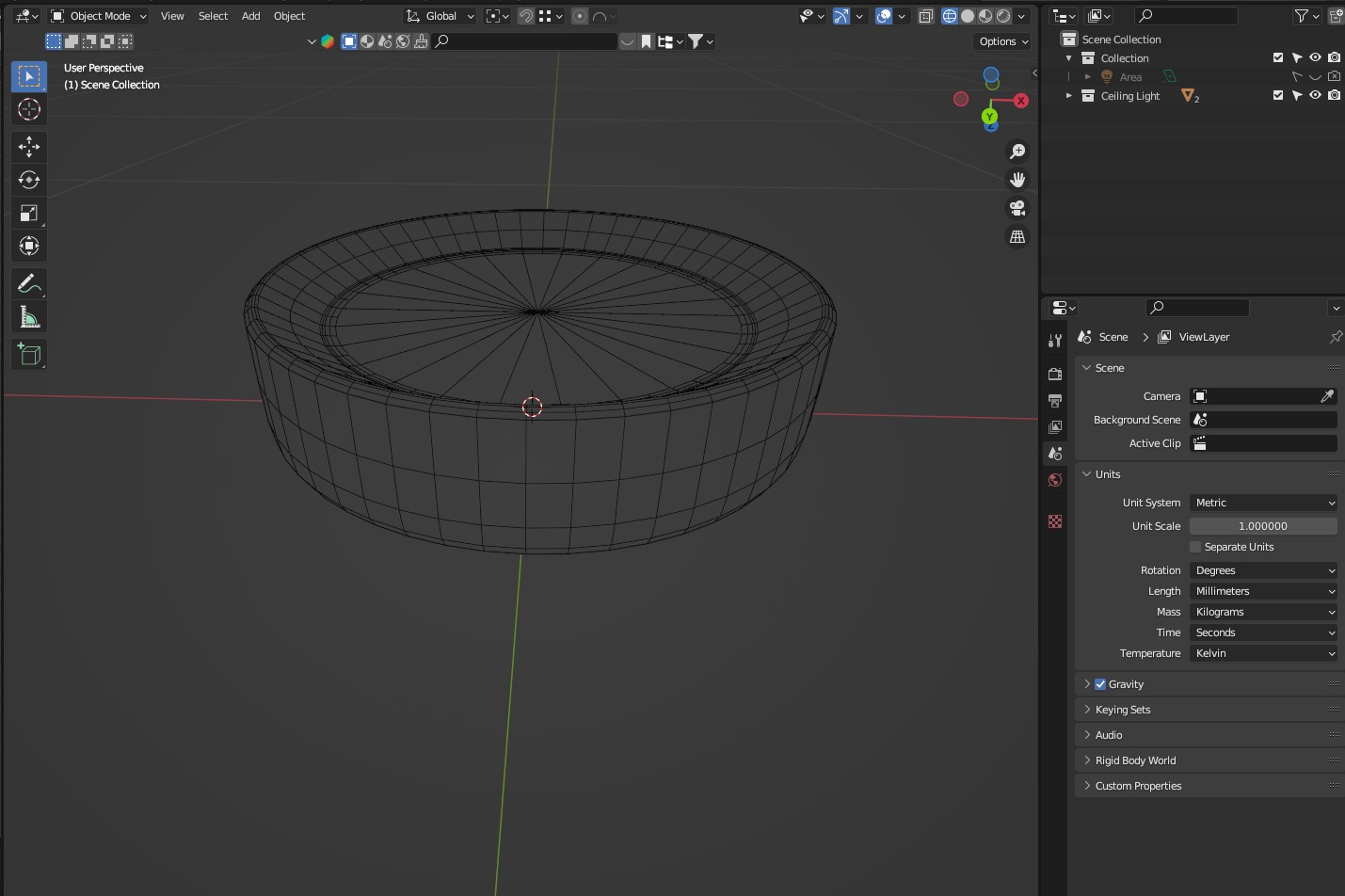The height and width of the screenshot is (896, 1345).
Task: Select the Move tool
Action: click(x=29, y=146)
